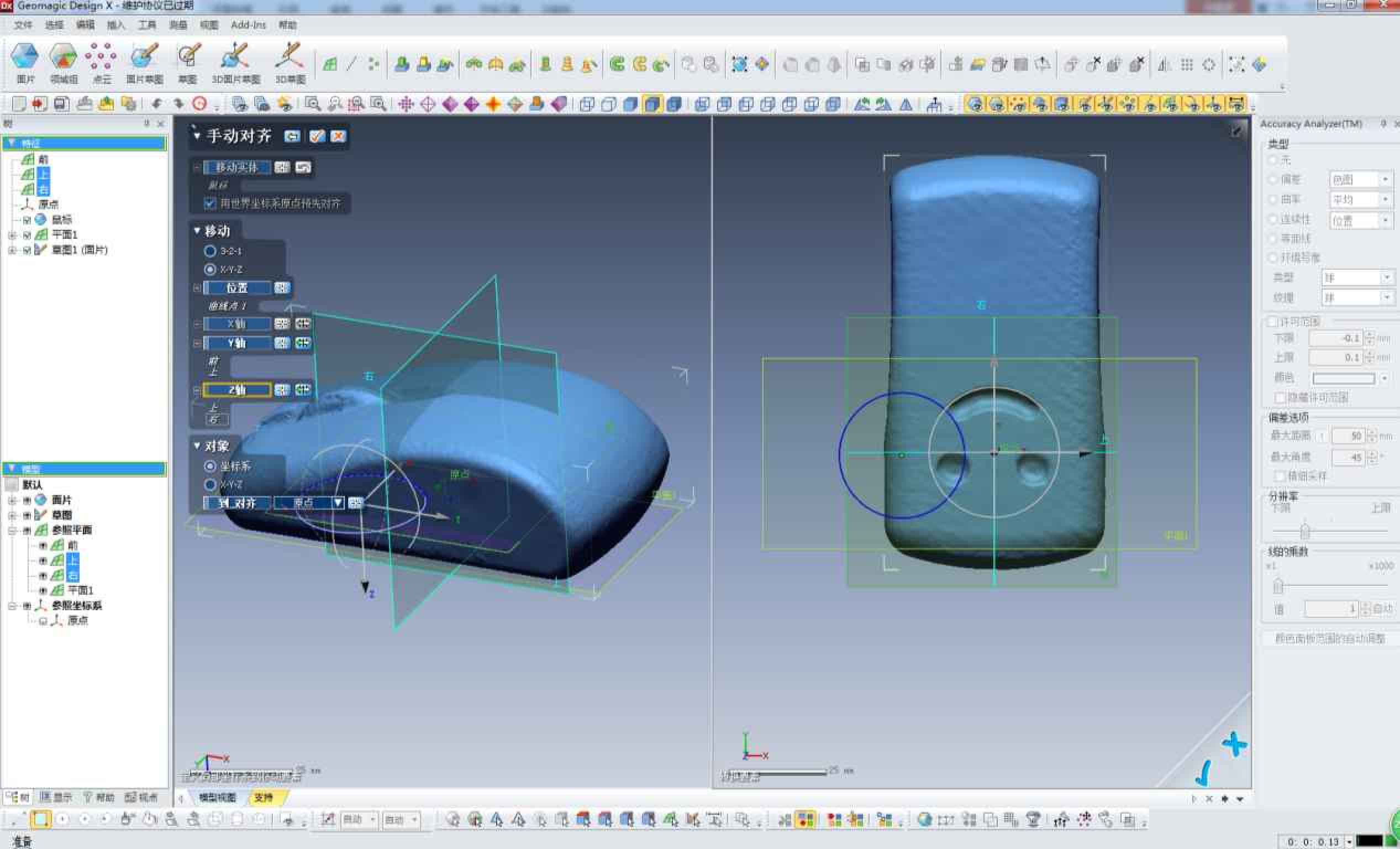Click the OK checkmark in 手动对齐 dialog

pyautogui.click(x=317, y=137)
